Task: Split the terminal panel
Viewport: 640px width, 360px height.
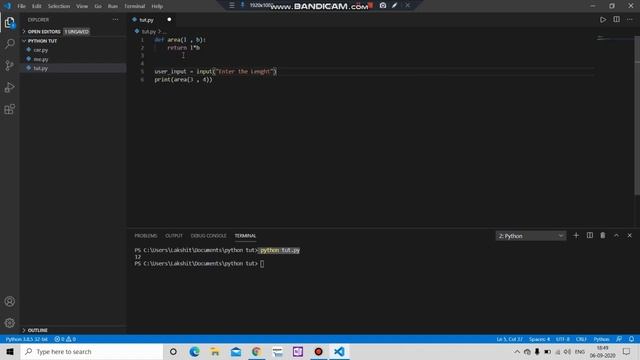Action: pos(589,236)
